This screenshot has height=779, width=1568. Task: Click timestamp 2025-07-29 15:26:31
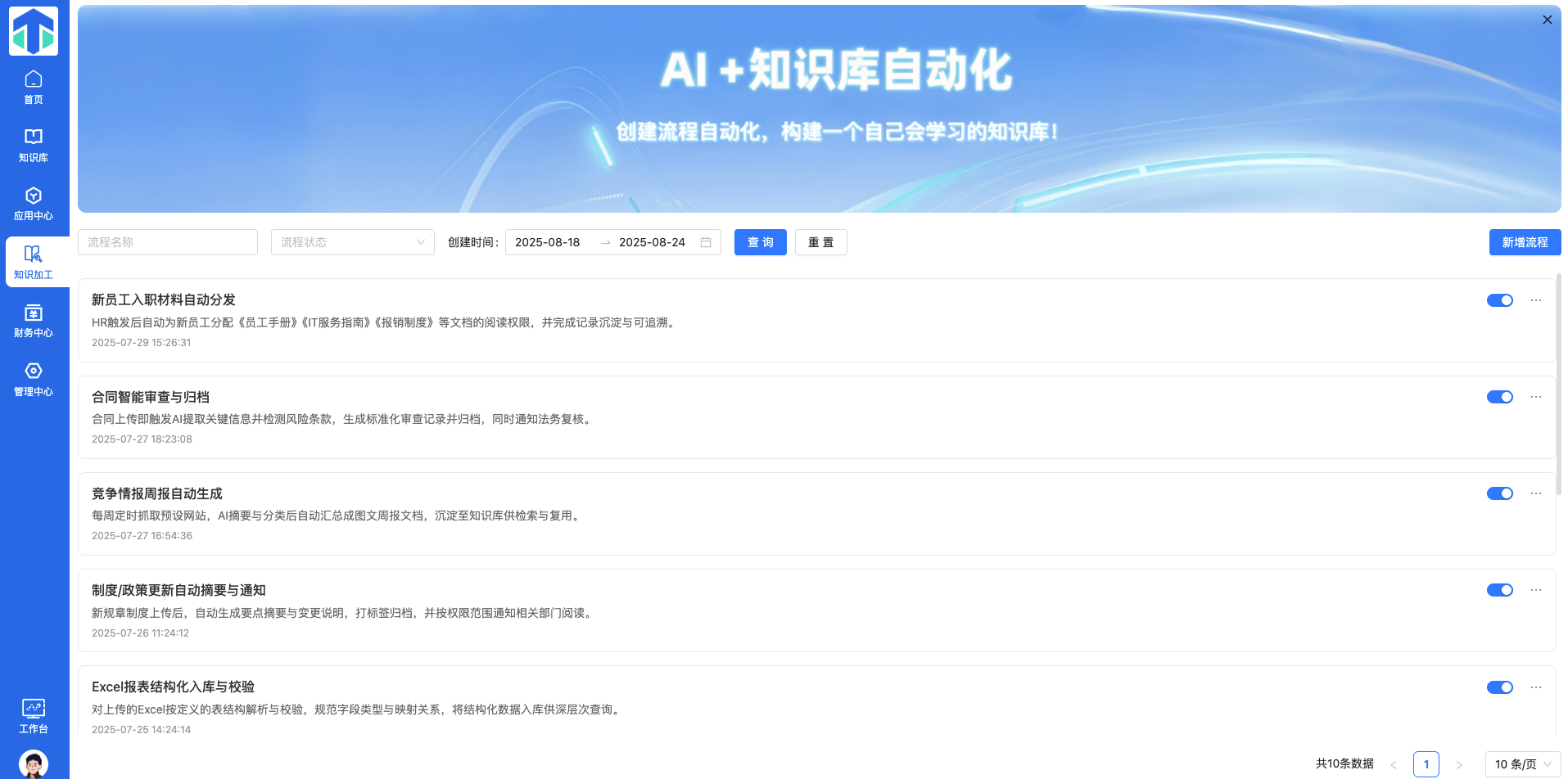(x=142, y=343)
